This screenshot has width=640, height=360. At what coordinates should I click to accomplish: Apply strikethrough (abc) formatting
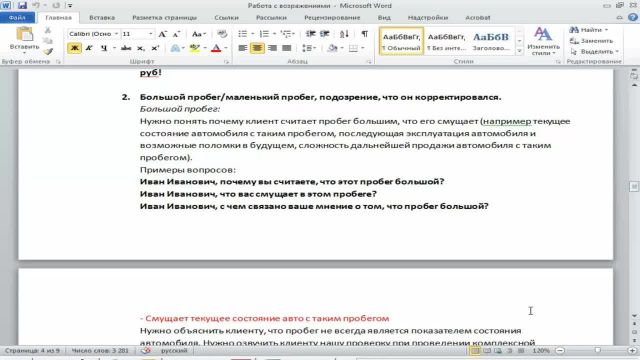126,48
